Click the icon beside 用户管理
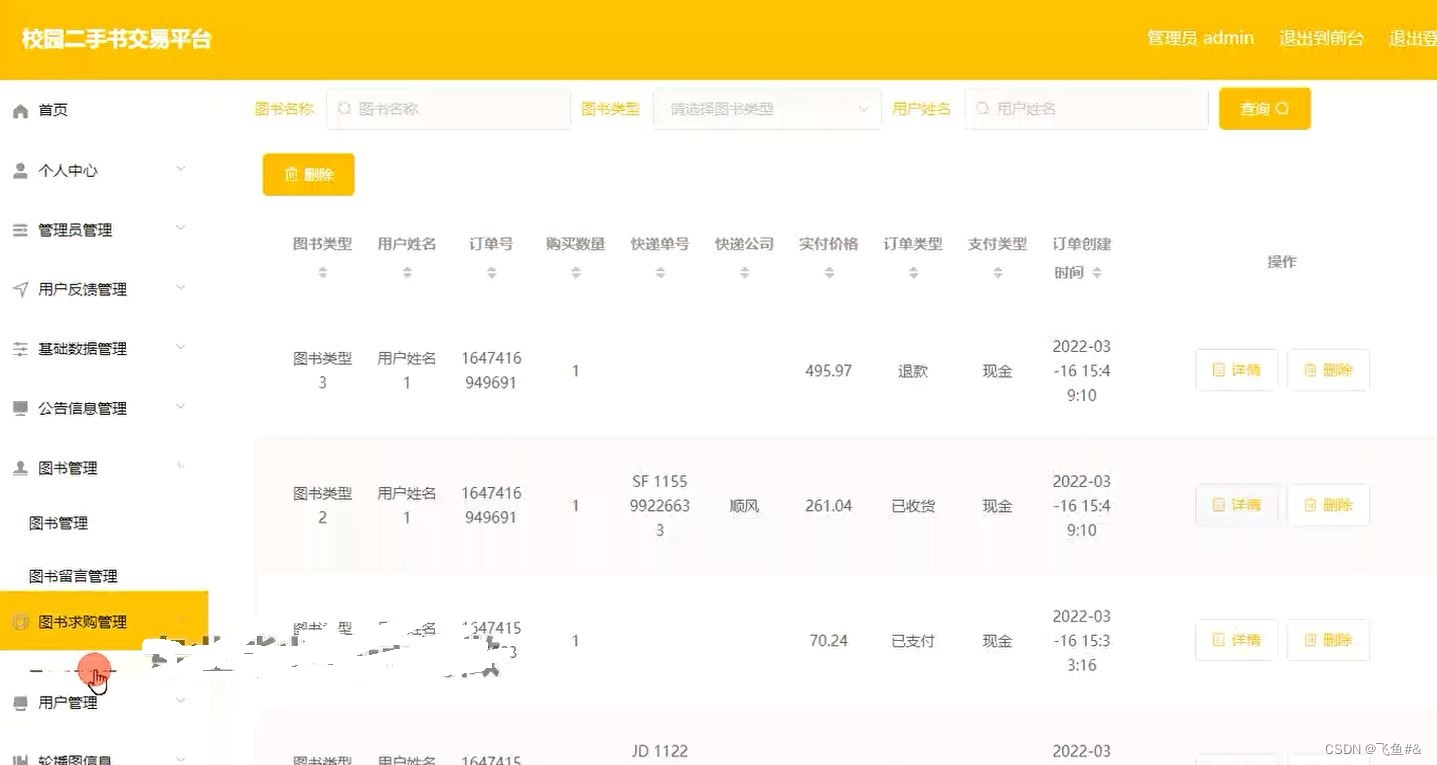 coord(20,704)
